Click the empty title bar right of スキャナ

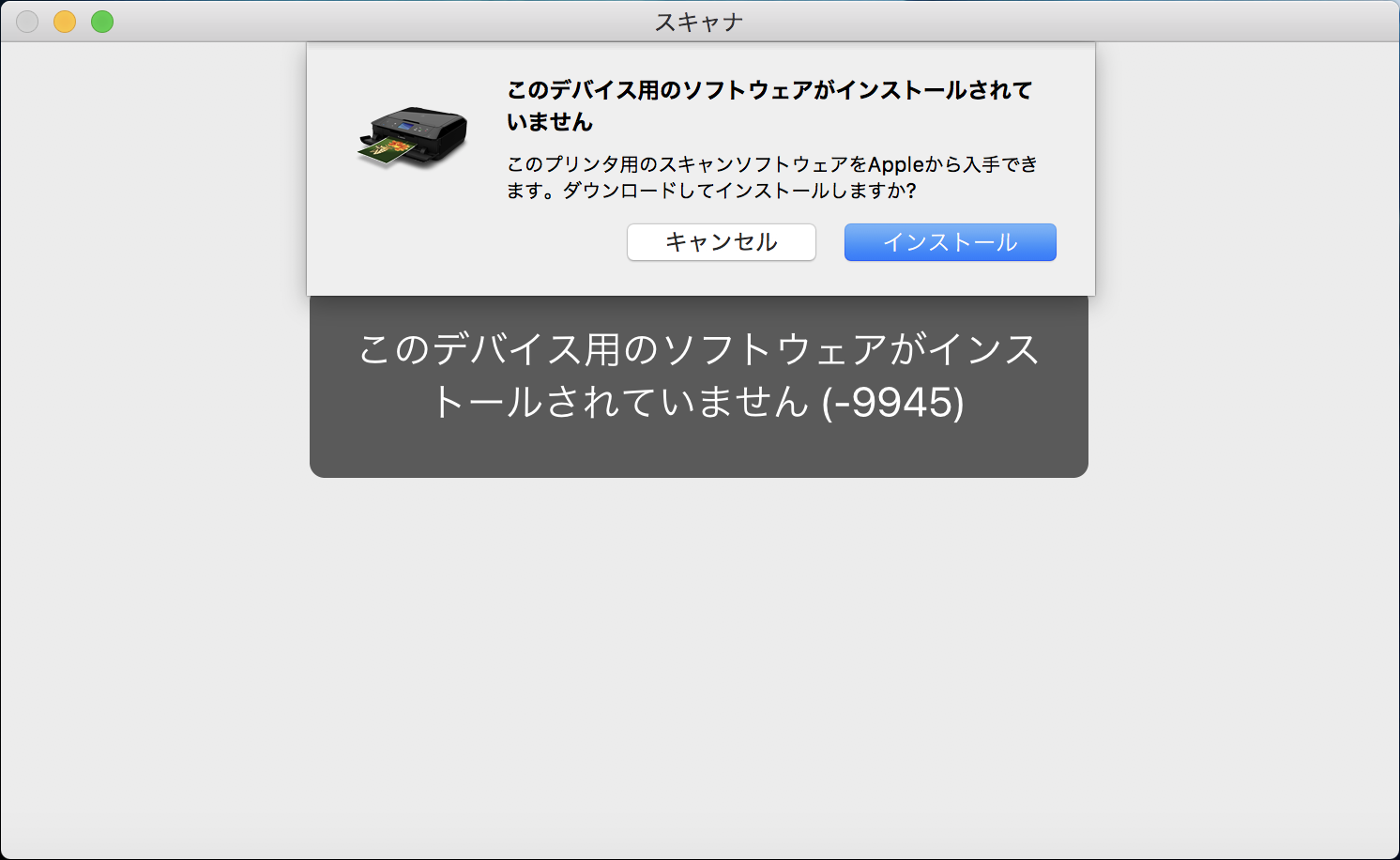point(1070,22)
